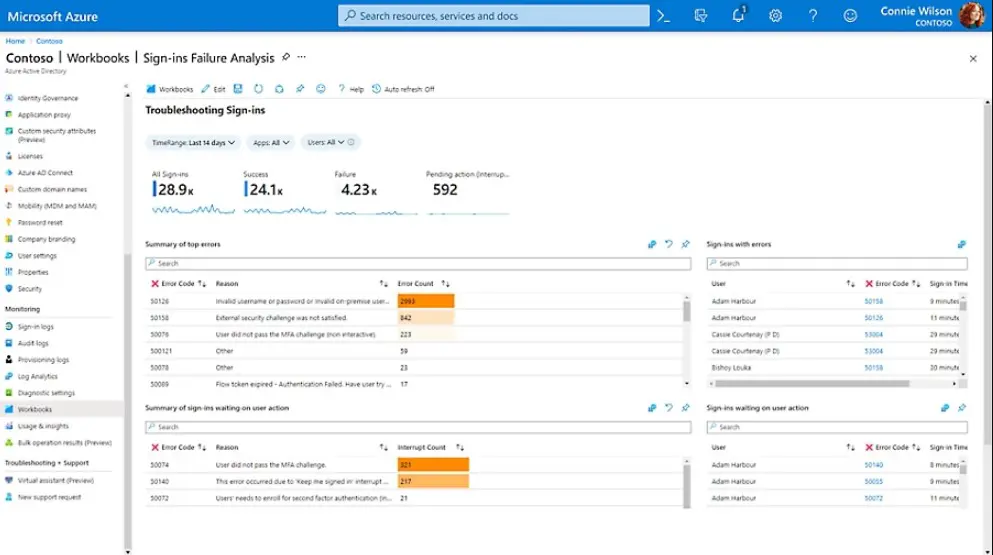Screen dimensions: 993x555
Task: Click the share icon in the workbook toolbar
Action: [x=279, y=89]
